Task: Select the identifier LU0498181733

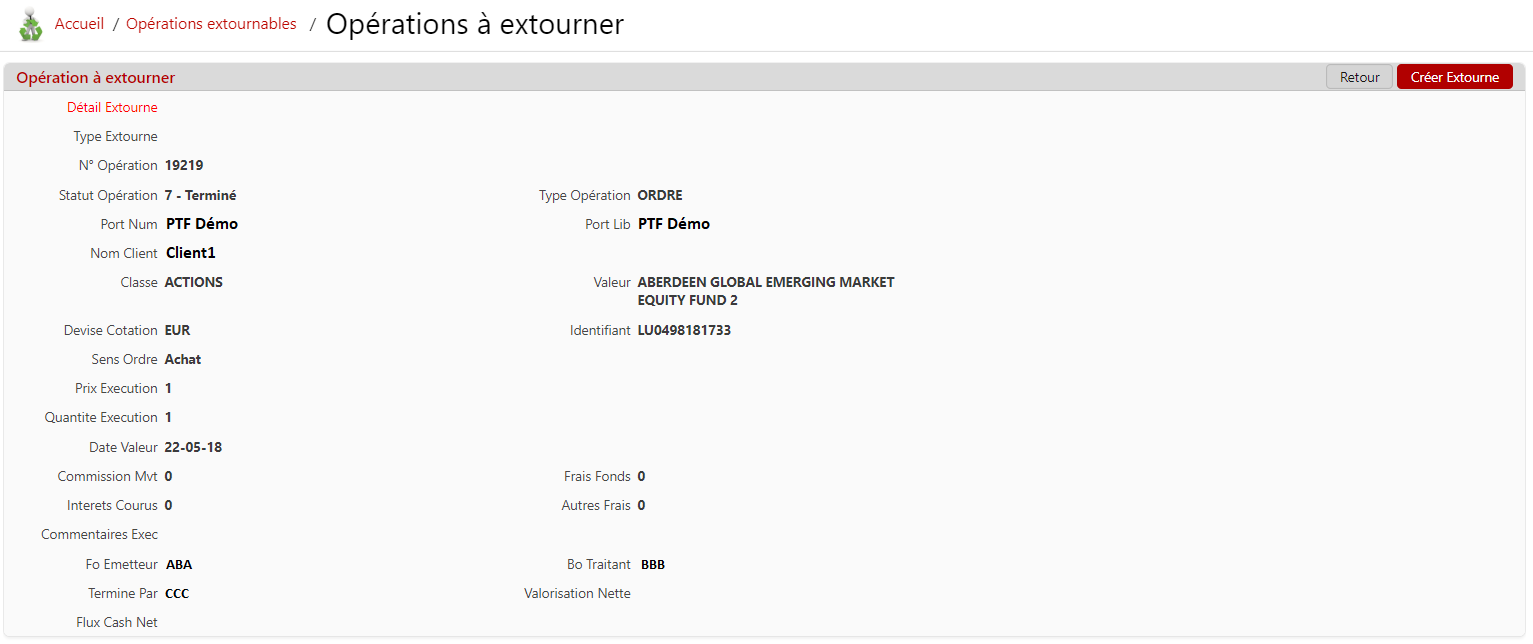Action: click(684, 330)
